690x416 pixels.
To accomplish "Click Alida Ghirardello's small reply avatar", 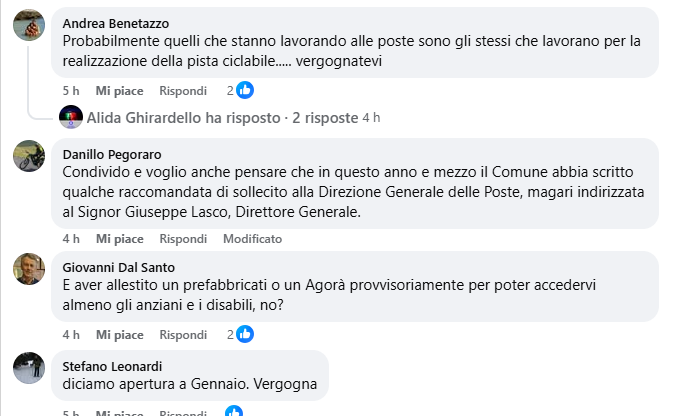I will (x=70, y=117).
